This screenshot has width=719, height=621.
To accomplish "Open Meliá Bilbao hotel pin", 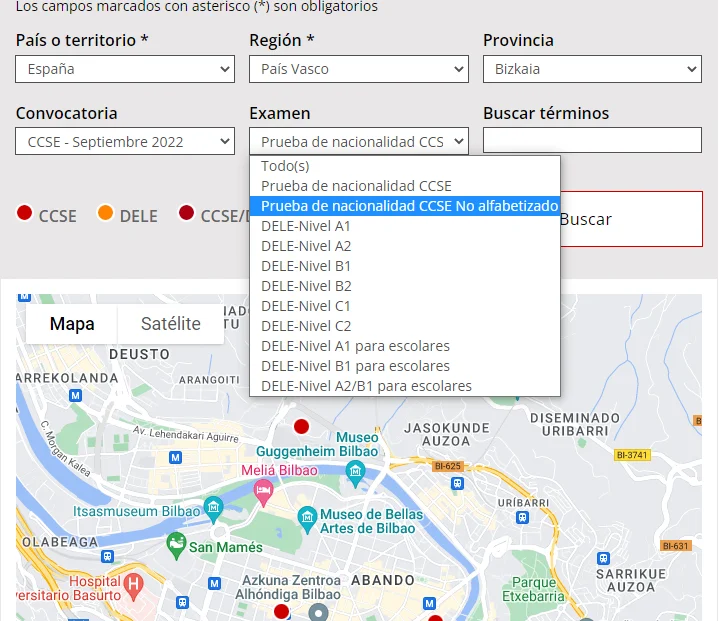I will click(x=263, y=493).
